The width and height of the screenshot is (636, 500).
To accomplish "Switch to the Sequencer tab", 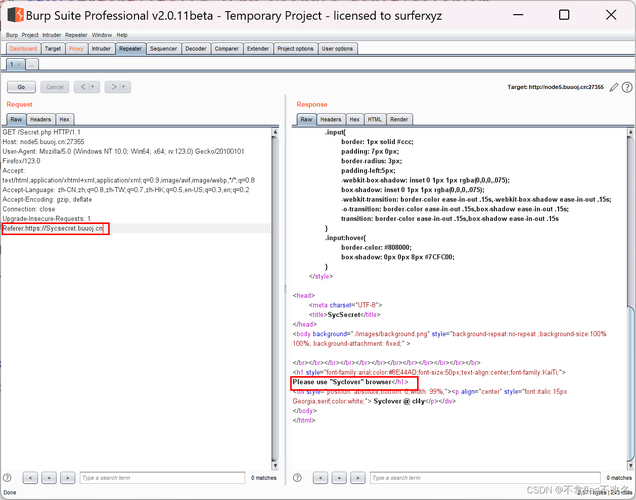I will coord(163,49).
